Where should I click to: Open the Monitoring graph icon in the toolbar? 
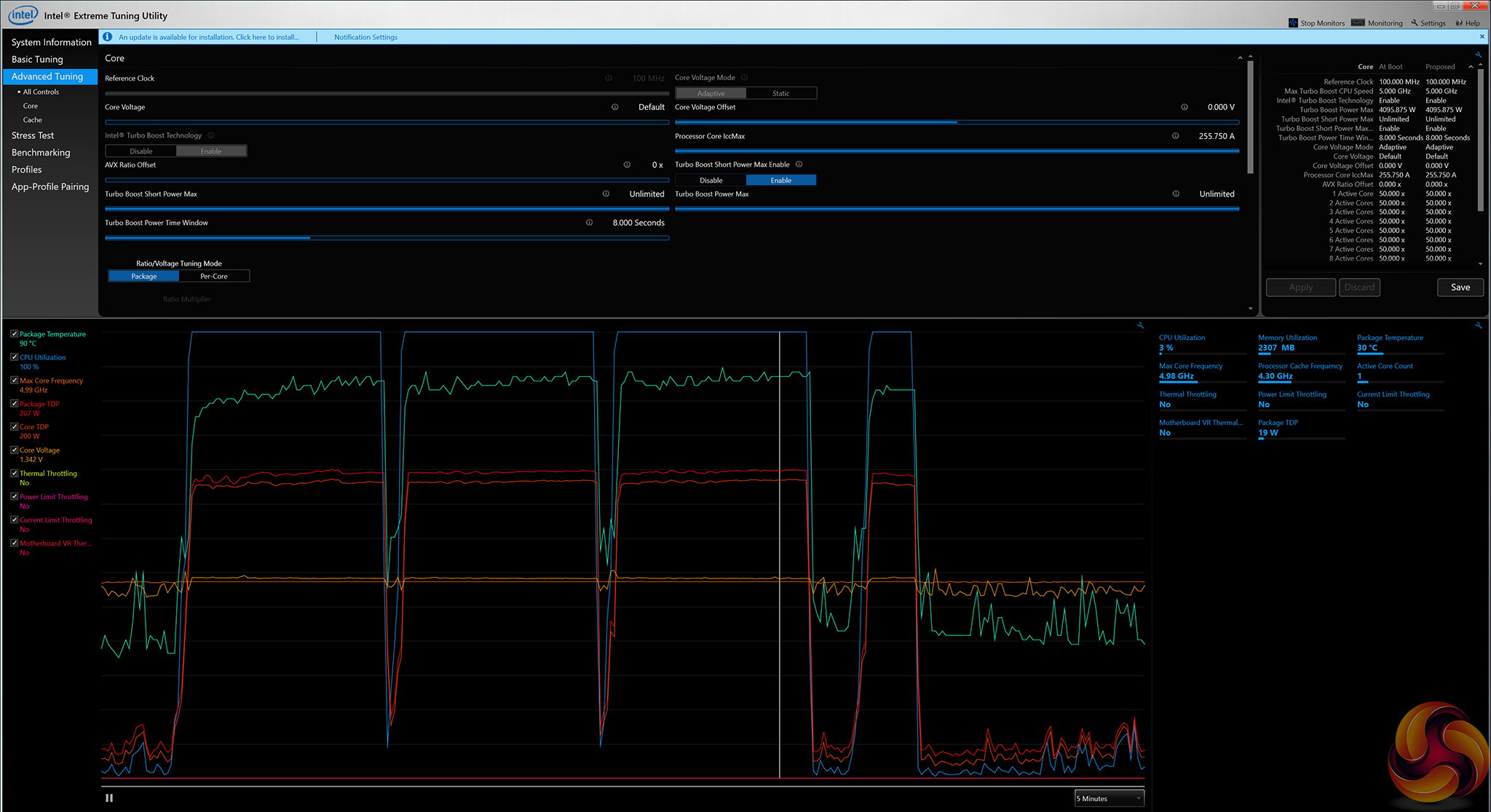click(1358, 23)
